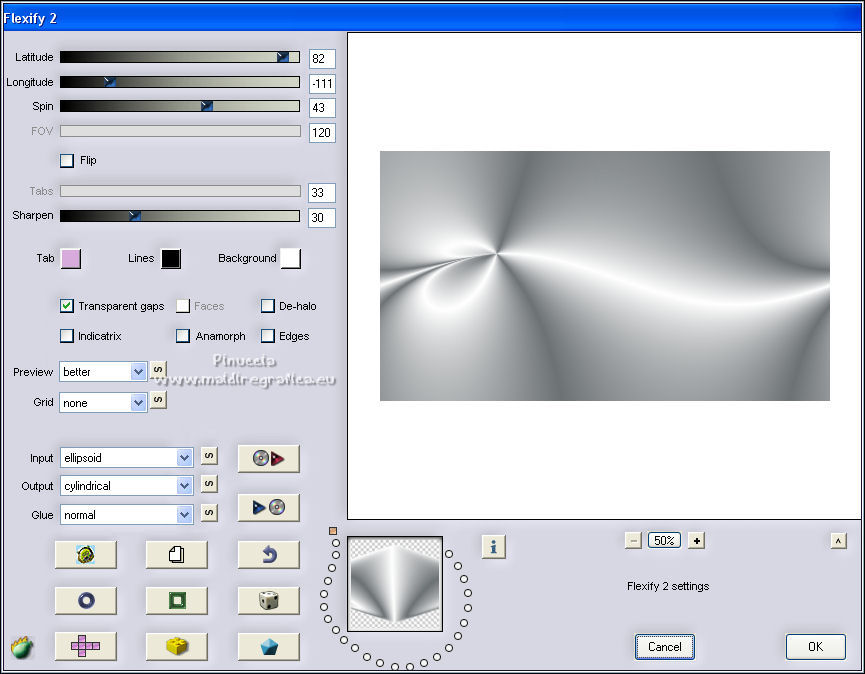Image resolution: width=865 pixels, height=674 pixels.
Task: Enable the Flip checkbox
Action: (67, 161)
